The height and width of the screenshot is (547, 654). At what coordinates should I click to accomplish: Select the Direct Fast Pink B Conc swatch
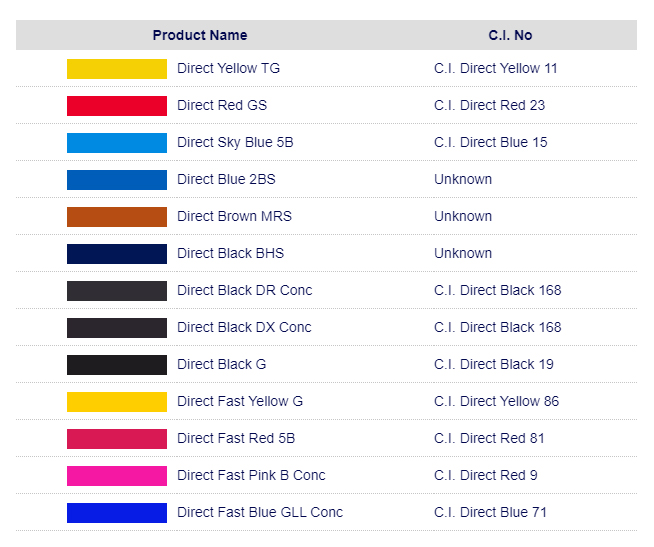(117, 476)
